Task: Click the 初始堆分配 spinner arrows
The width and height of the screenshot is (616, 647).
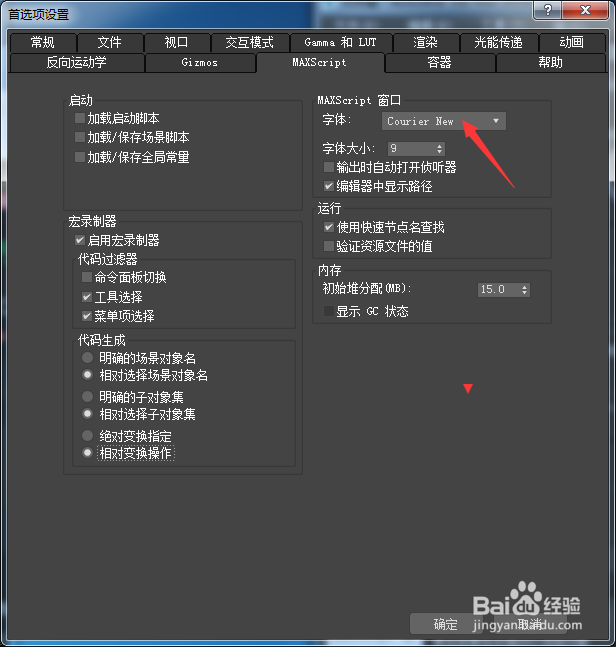Action: click(x=524, y=289)
